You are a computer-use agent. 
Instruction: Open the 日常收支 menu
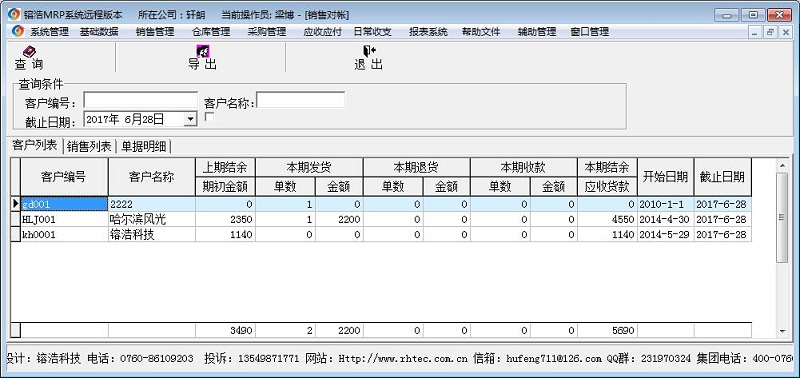(x=373, y=32)
